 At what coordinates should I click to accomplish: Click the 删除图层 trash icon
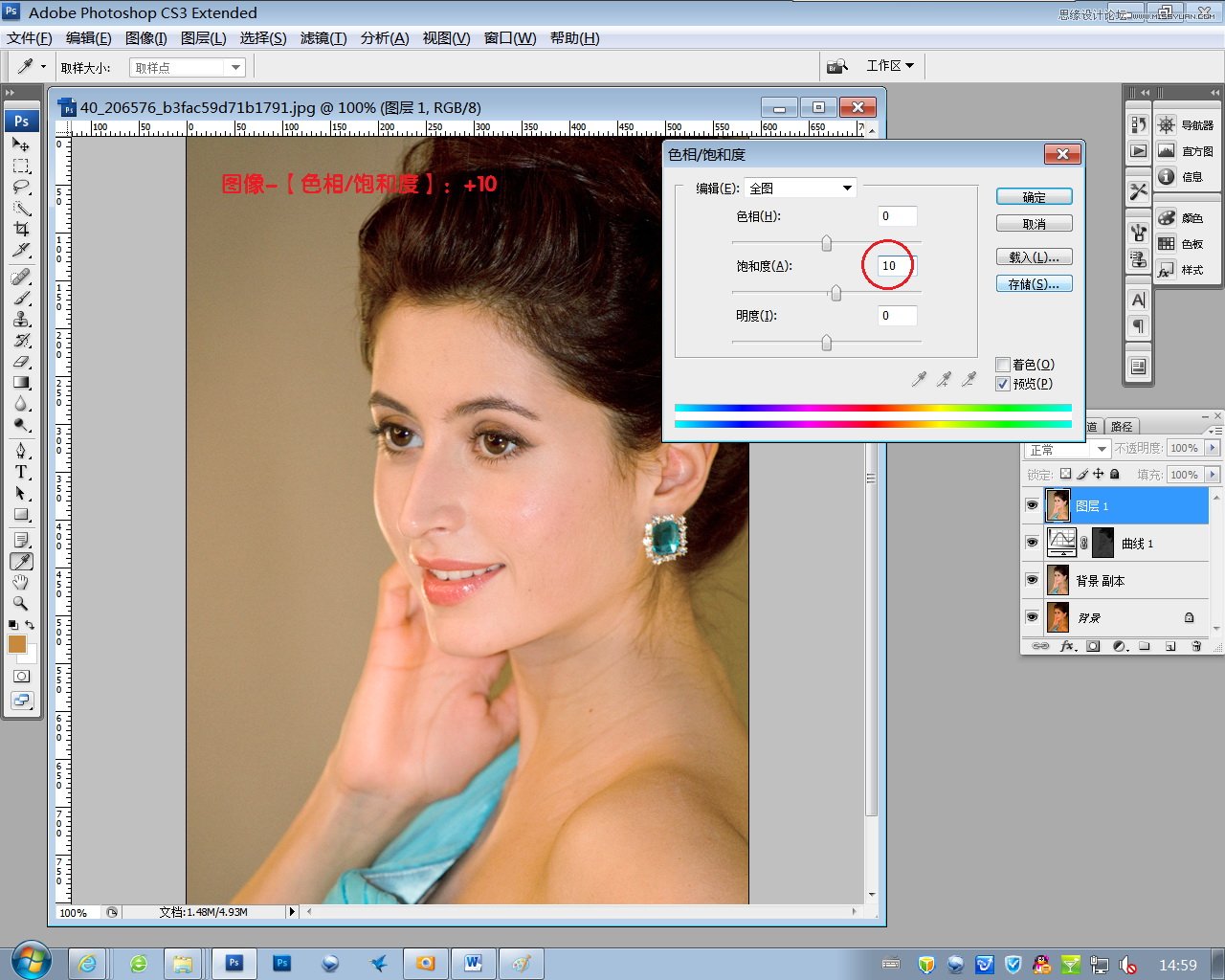(x=1197, y=646)
